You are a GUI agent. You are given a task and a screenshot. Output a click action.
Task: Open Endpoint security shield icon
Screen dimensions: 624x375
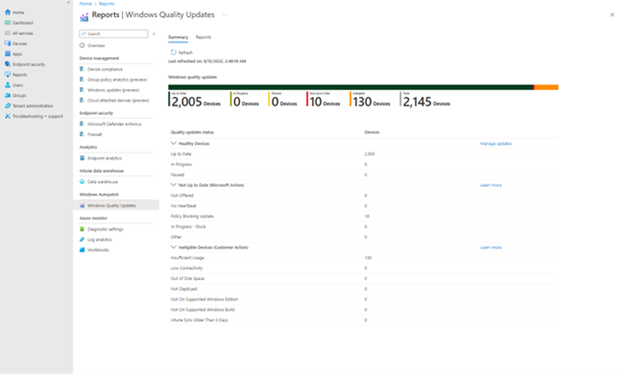tap(8, 64)
